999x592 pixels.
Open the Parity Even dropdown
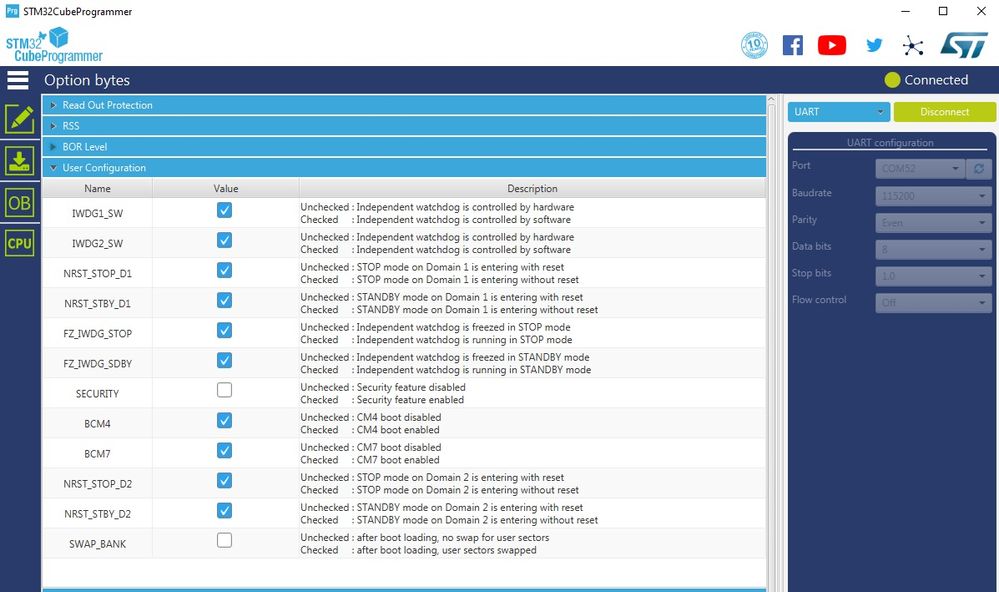933,223
